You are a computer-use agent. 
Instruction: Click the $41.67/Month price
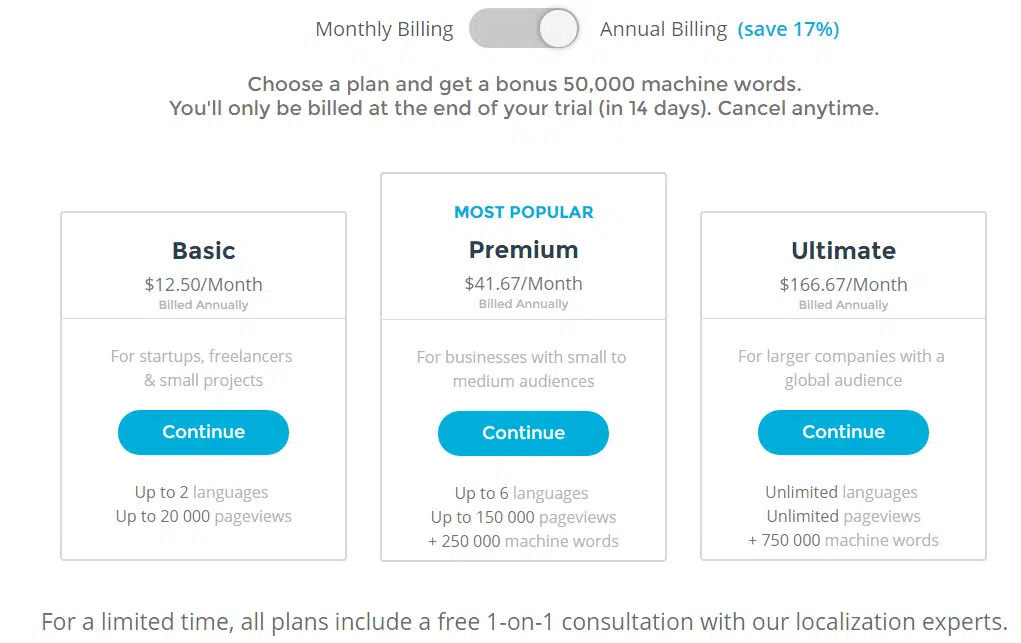point(523,283)
